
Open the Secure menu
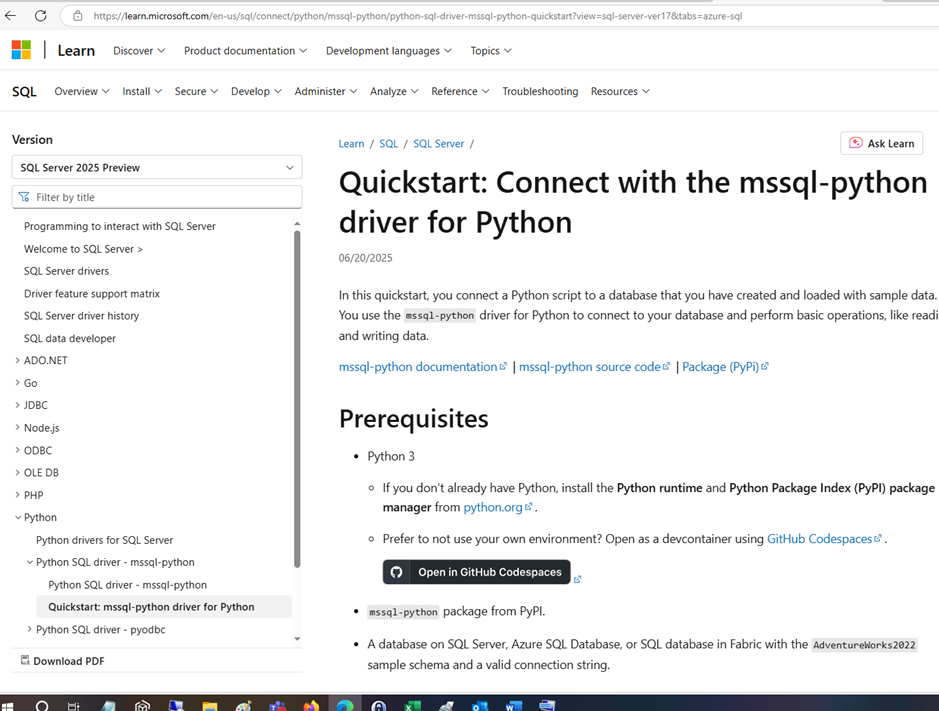coord(196,91)
